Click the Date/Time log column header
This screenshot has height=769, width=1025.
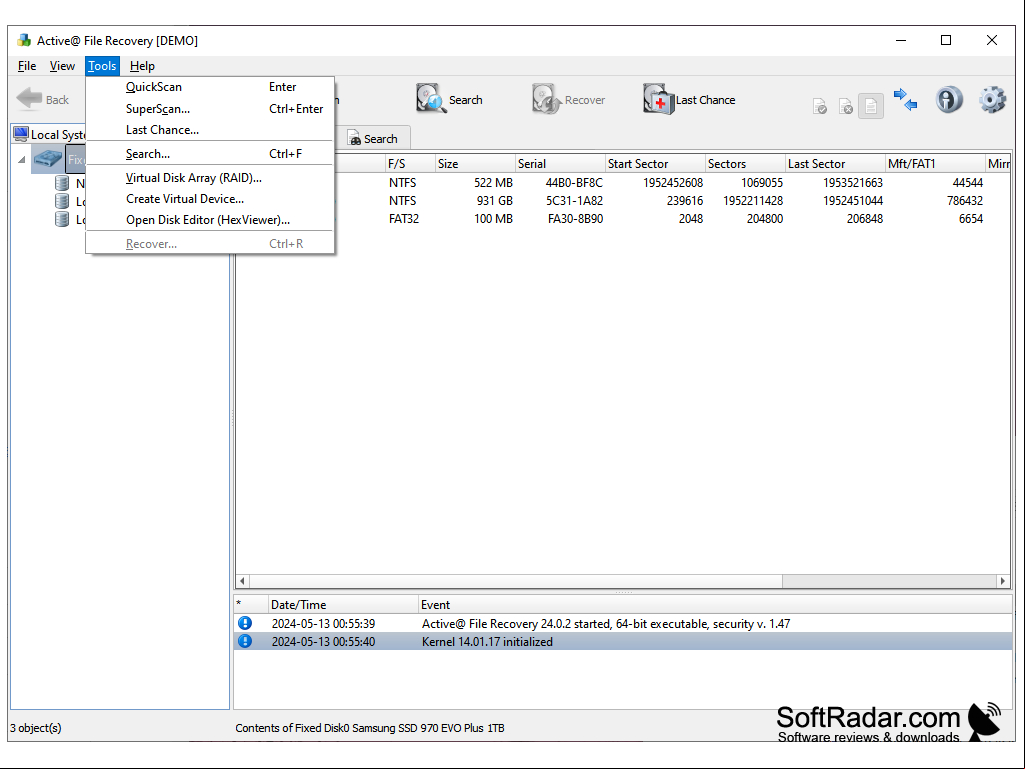click(343, 605)
